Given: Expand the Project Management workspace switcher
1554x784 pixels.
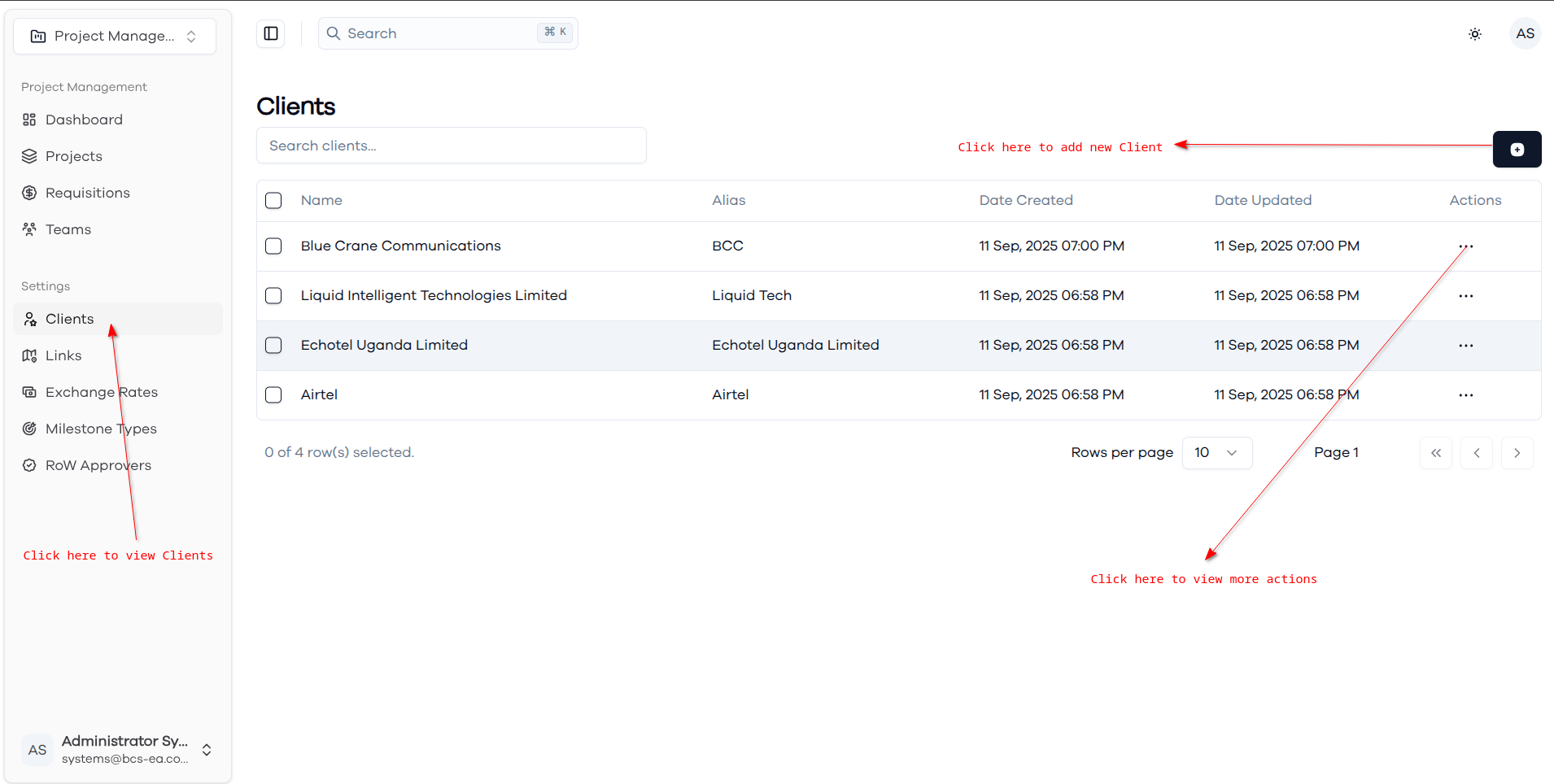Looking at the screenshot, I should pyautogui.click(x=115, y=36).
